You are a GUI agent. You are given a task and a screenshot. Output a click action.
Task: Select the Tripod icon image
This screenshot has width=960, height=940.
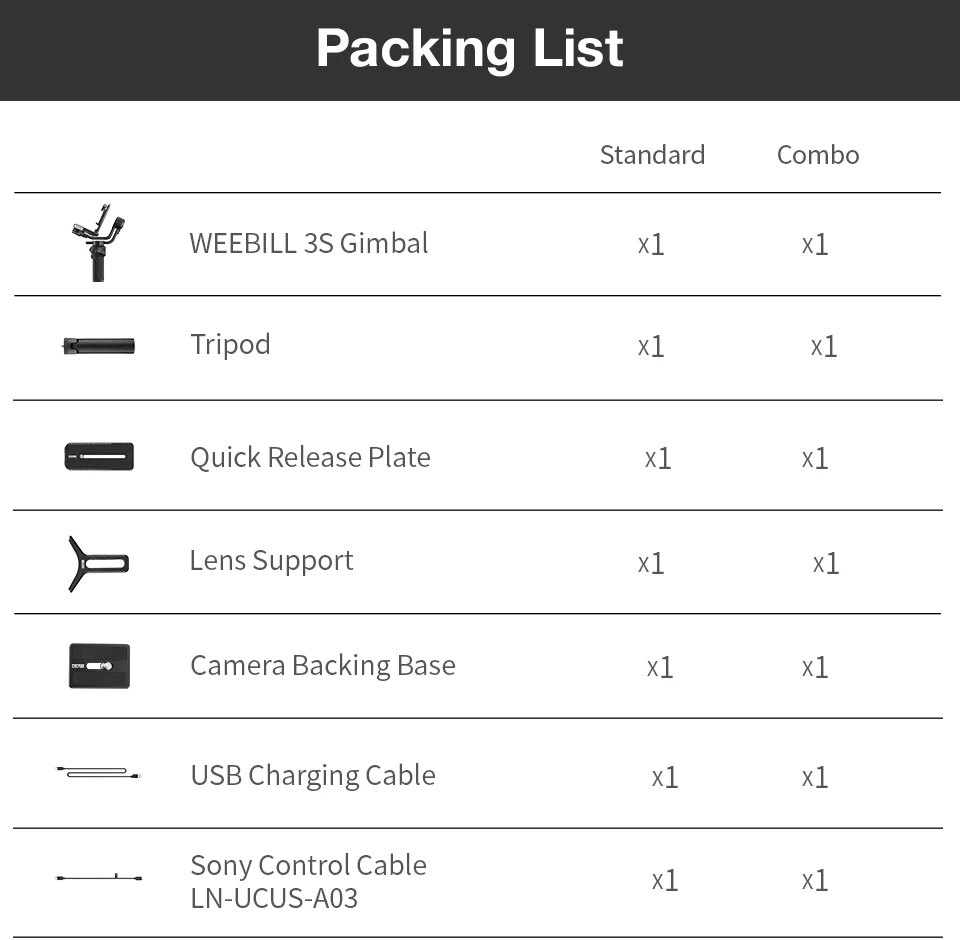coord(98,346)
